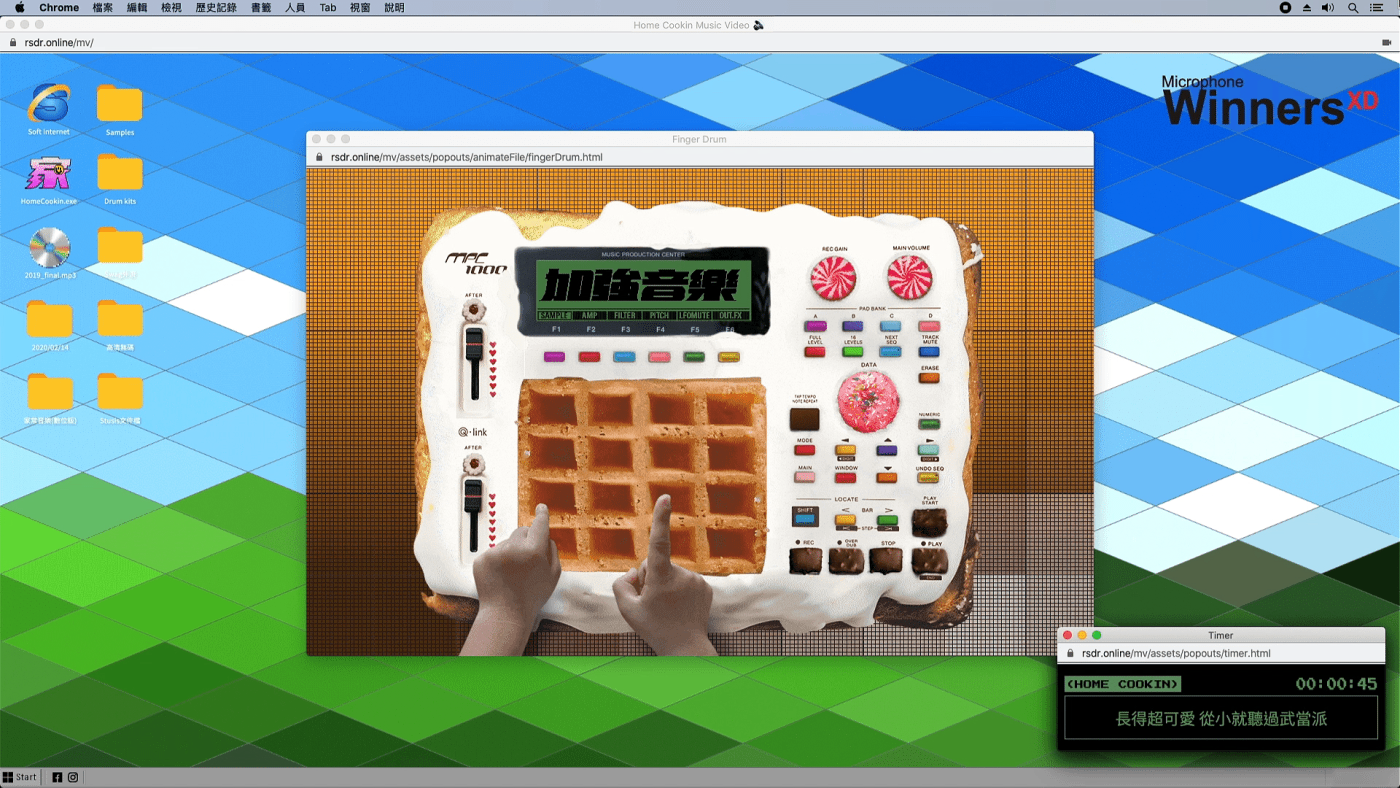Click the F3 blue function button
Screen dimensions: 1400x788
coord(624,357)
